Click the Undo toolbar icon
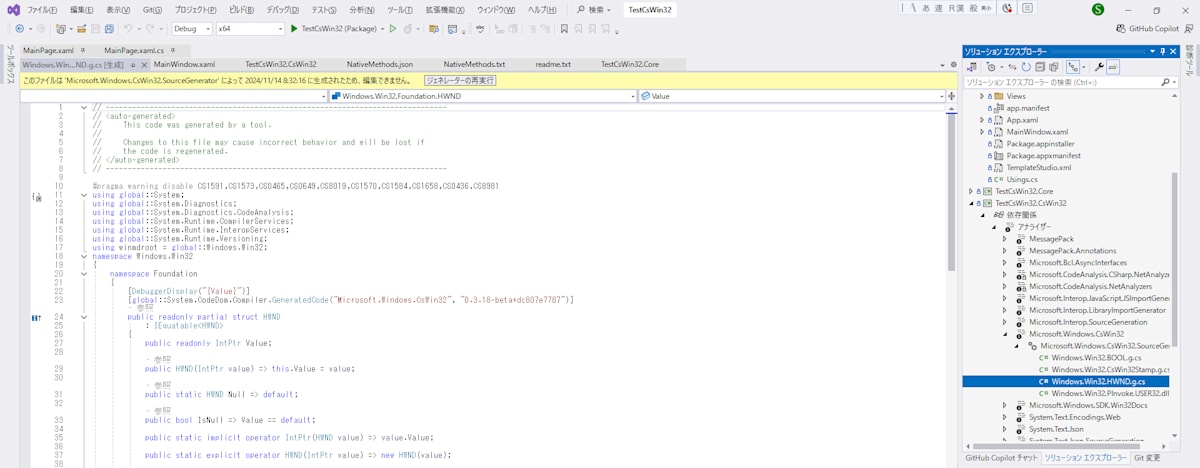 (x=128, y=29)
